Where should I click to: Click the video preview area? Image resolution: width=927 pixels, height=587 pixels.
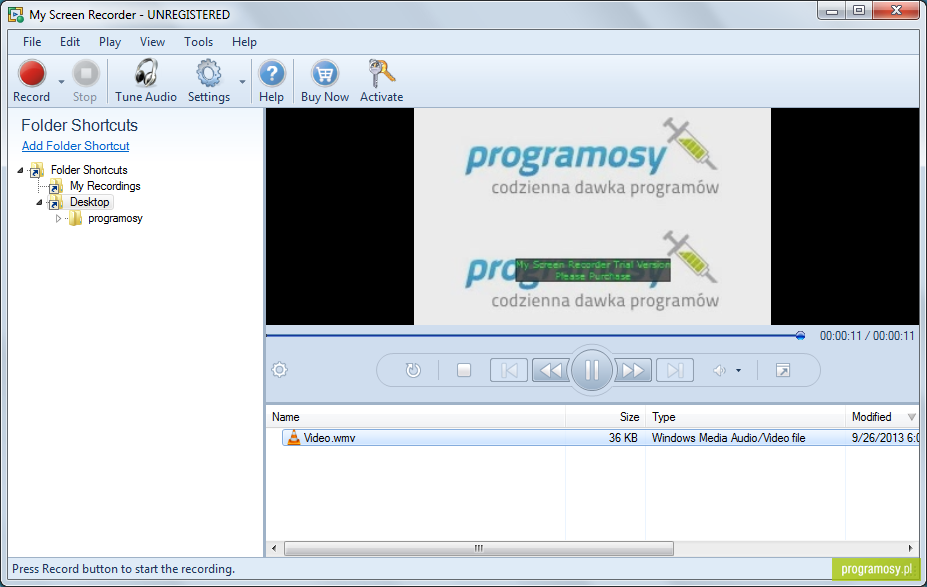click(x=592, y=216)
